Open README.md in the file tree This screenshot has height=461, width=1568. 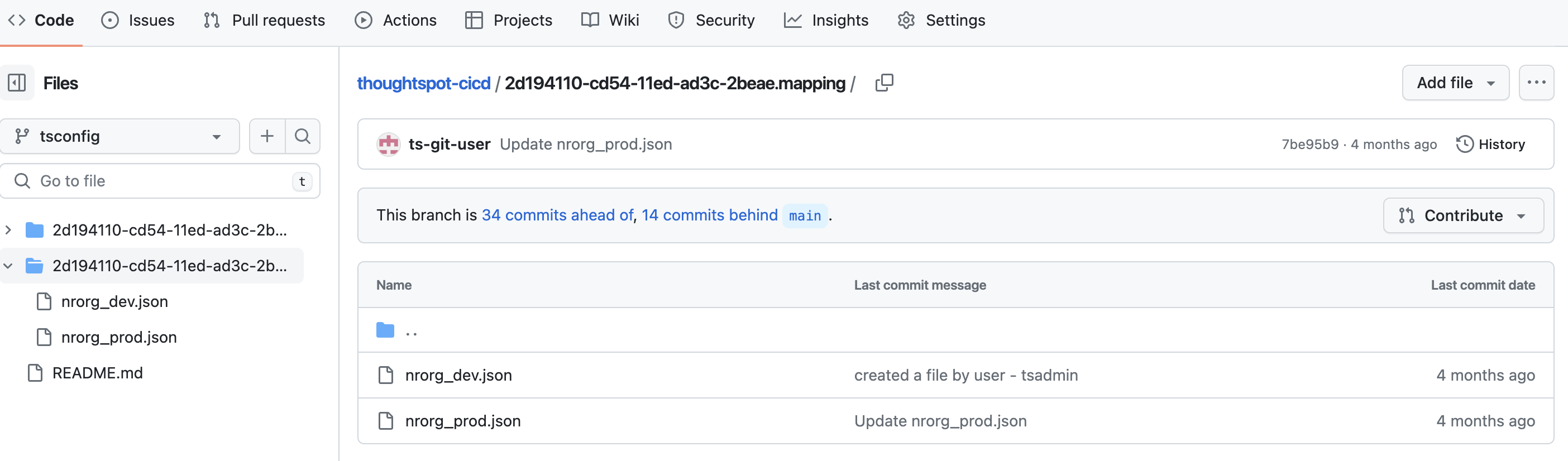point(97,373)
